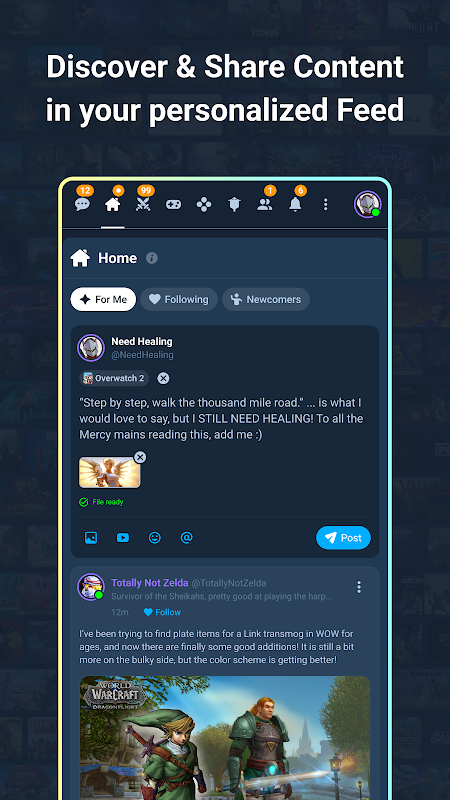Switch to the Following feed tab
Image resolution: width=450 pixels, height=800 pixels.
pos(179,299)
